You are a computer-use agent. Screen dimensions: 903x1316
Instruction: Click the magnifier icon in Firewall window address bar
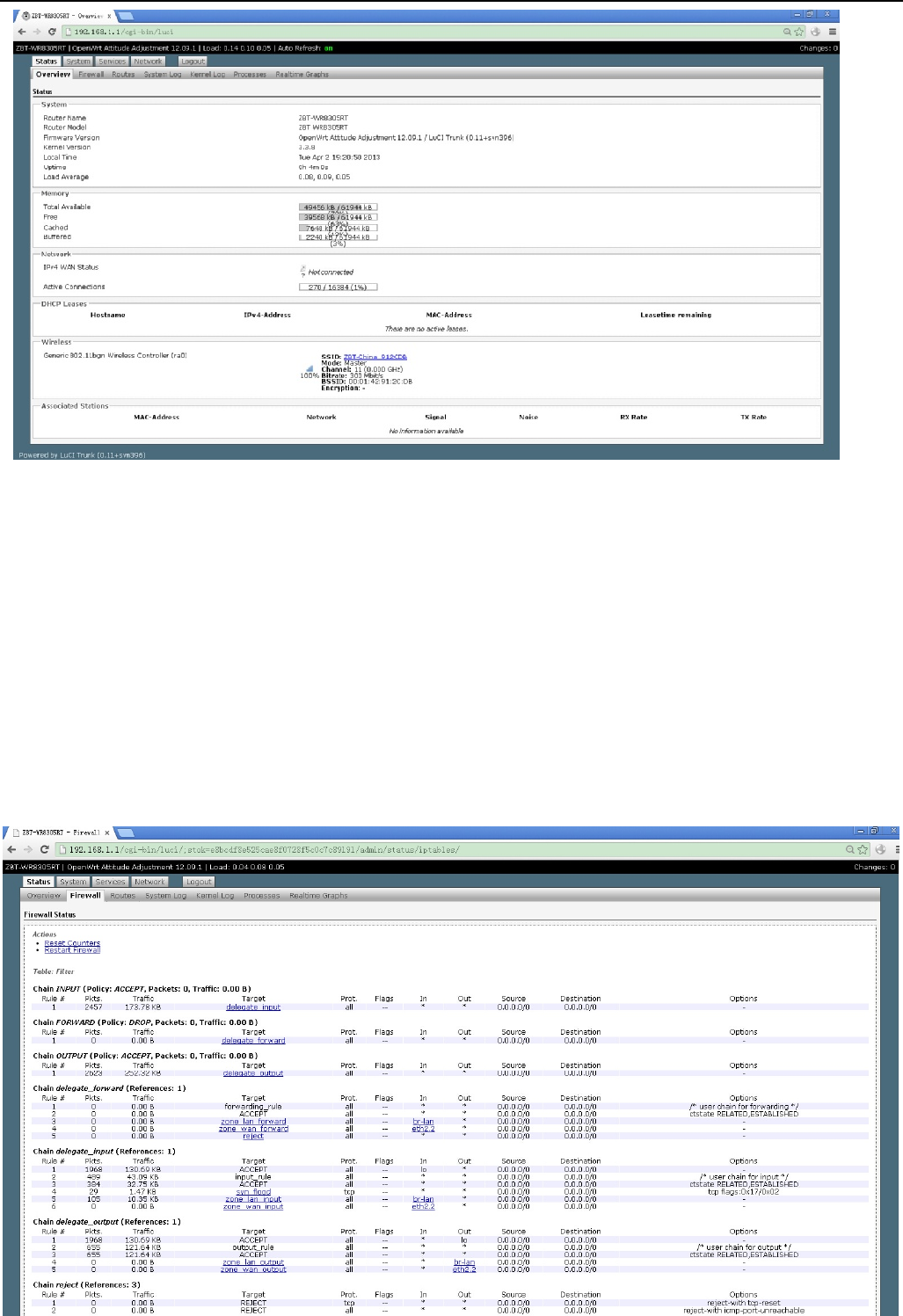pyautogui.click(x=849, y=850)
